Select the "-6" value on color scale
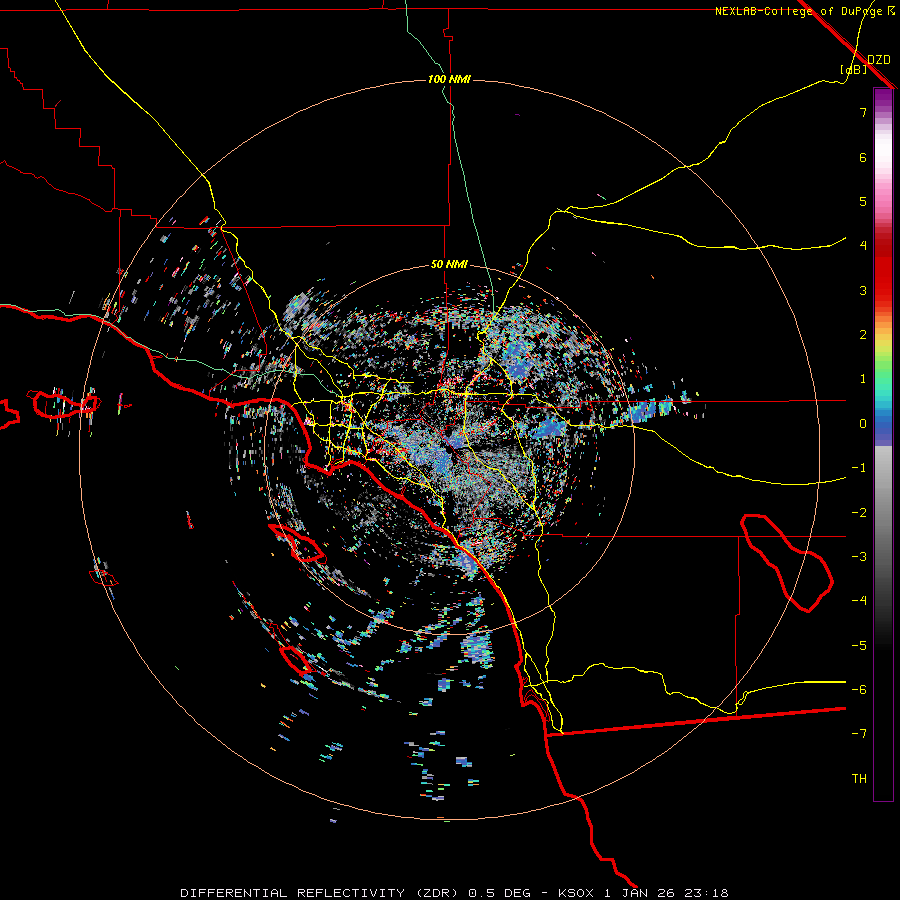The height and width of the screenshot is (900, 900). click(859, 690)
